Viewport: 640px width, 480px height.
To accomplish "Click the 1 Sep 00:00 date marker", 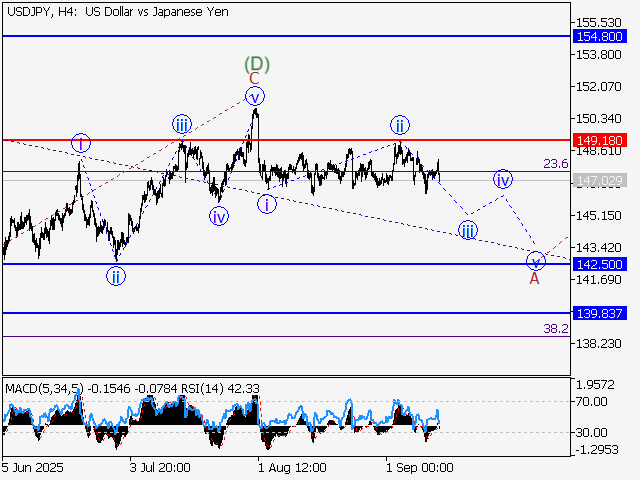I will pyautogui.click(x=420, y=467).
